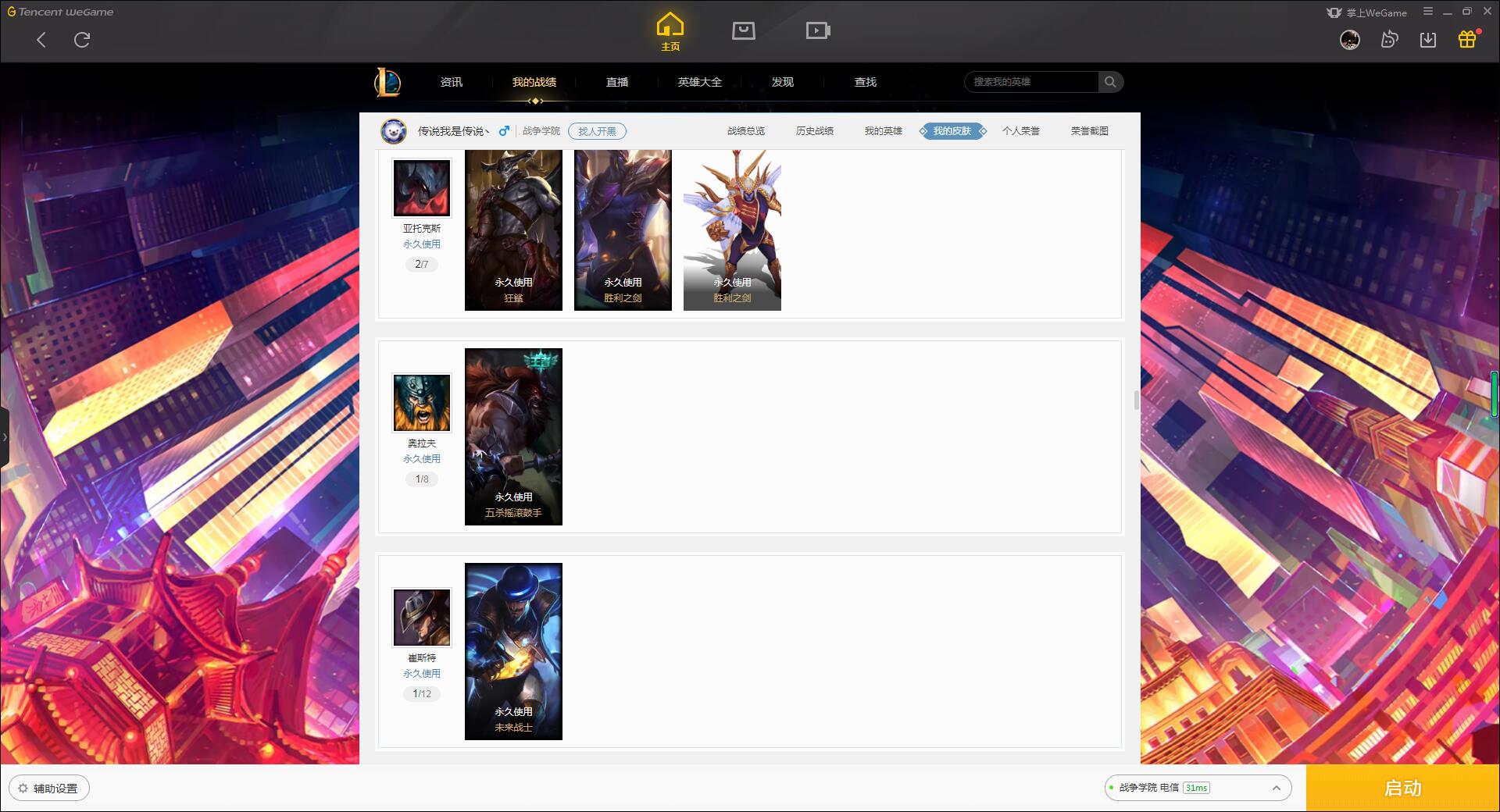Switch to 荣誉截图 section

coord(1090,131)
